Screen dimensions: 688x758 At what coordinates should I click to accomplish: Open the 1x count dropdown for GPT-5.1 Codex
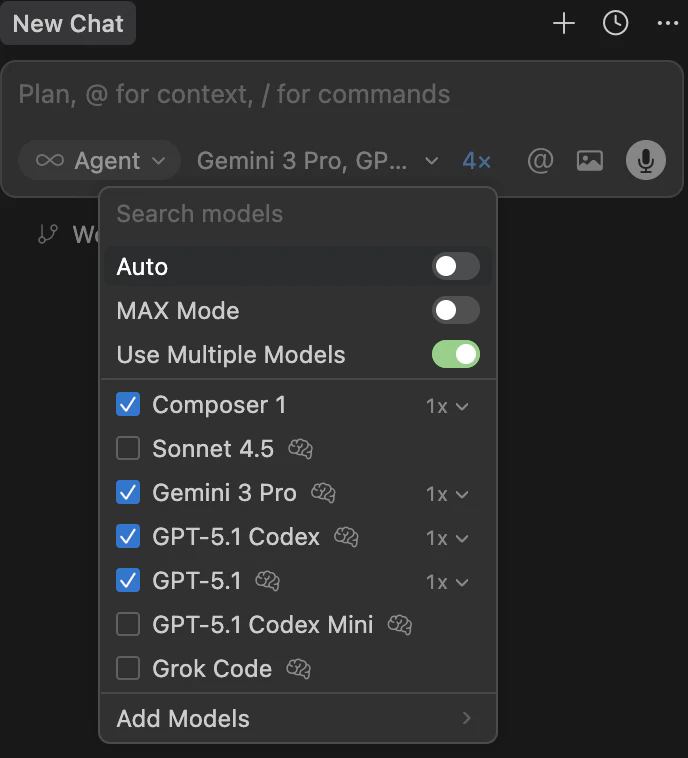pos(447,538)
